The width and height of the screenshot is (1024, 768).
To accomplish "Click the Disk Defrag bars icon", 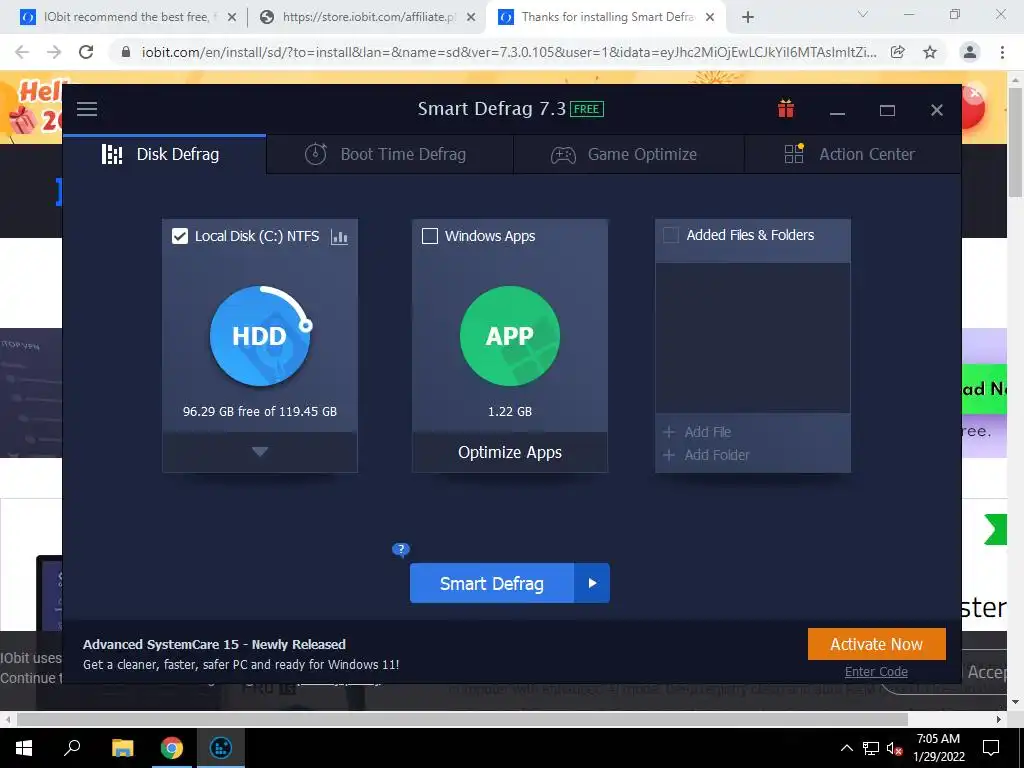I will [x=112, y=154].
